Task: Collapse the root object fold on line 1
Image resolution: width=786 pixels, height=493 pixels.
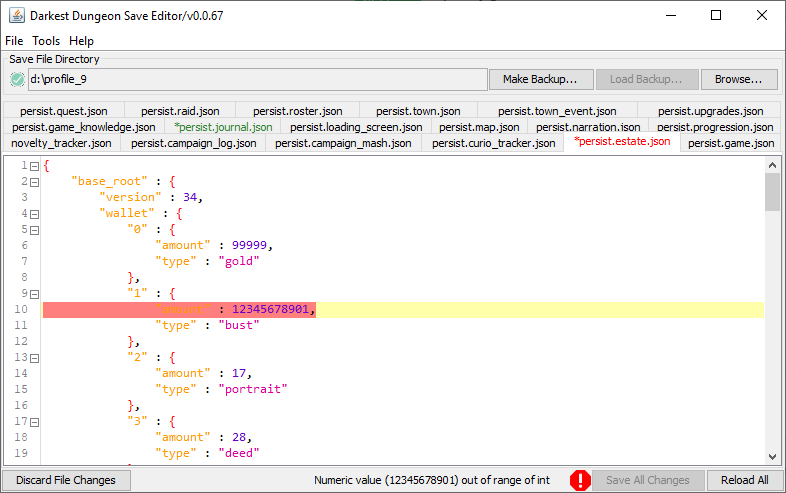Action: point(34,166)
